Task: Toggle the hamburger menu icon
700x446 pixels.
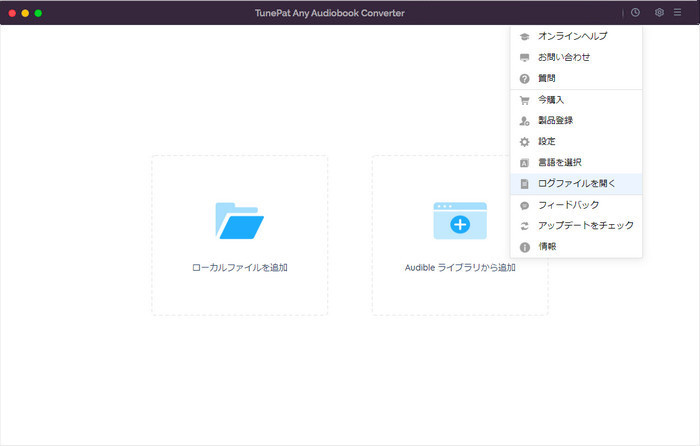Action: [677, 13]
